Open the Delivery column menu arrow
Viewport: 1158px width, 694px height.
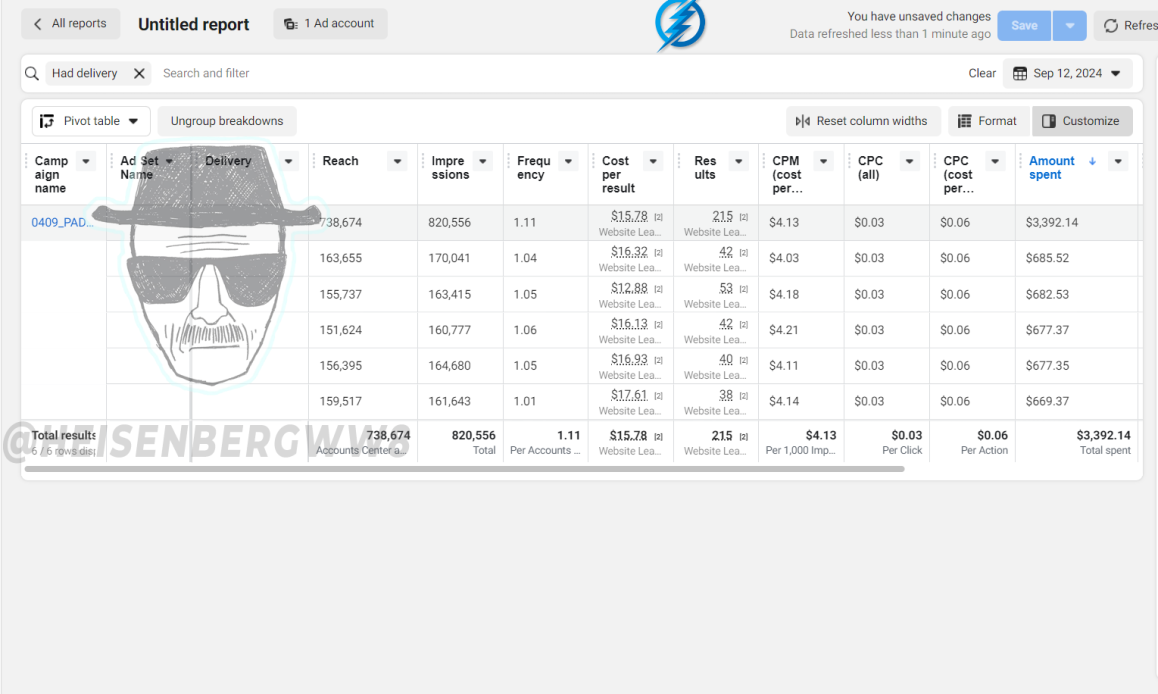click(289, 161)
